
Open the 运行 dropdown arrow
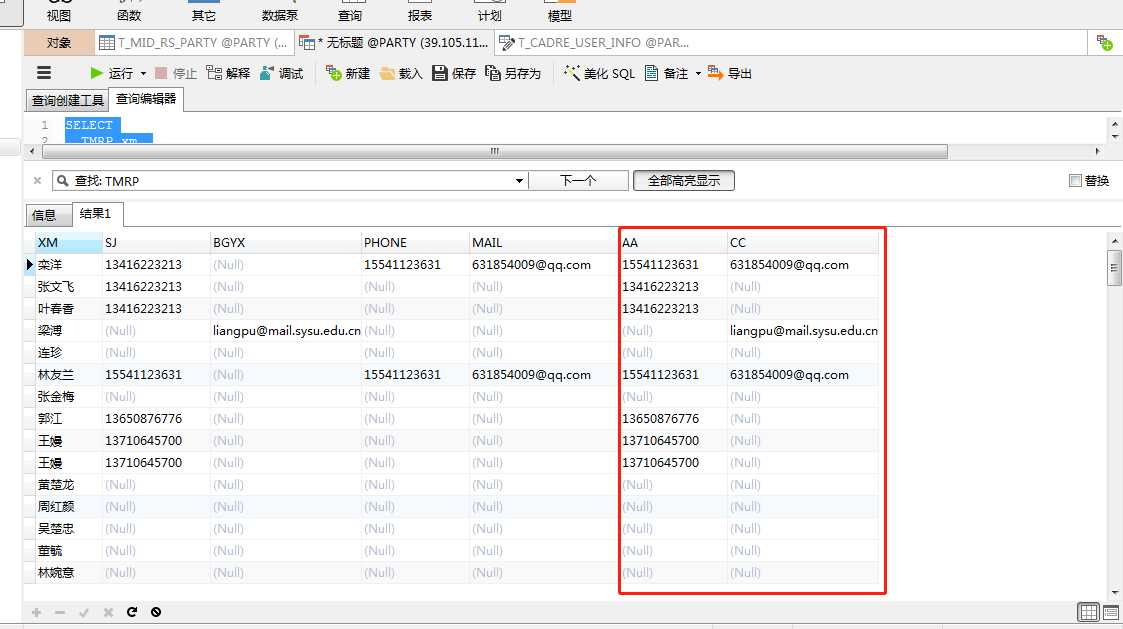click(143, 74)
